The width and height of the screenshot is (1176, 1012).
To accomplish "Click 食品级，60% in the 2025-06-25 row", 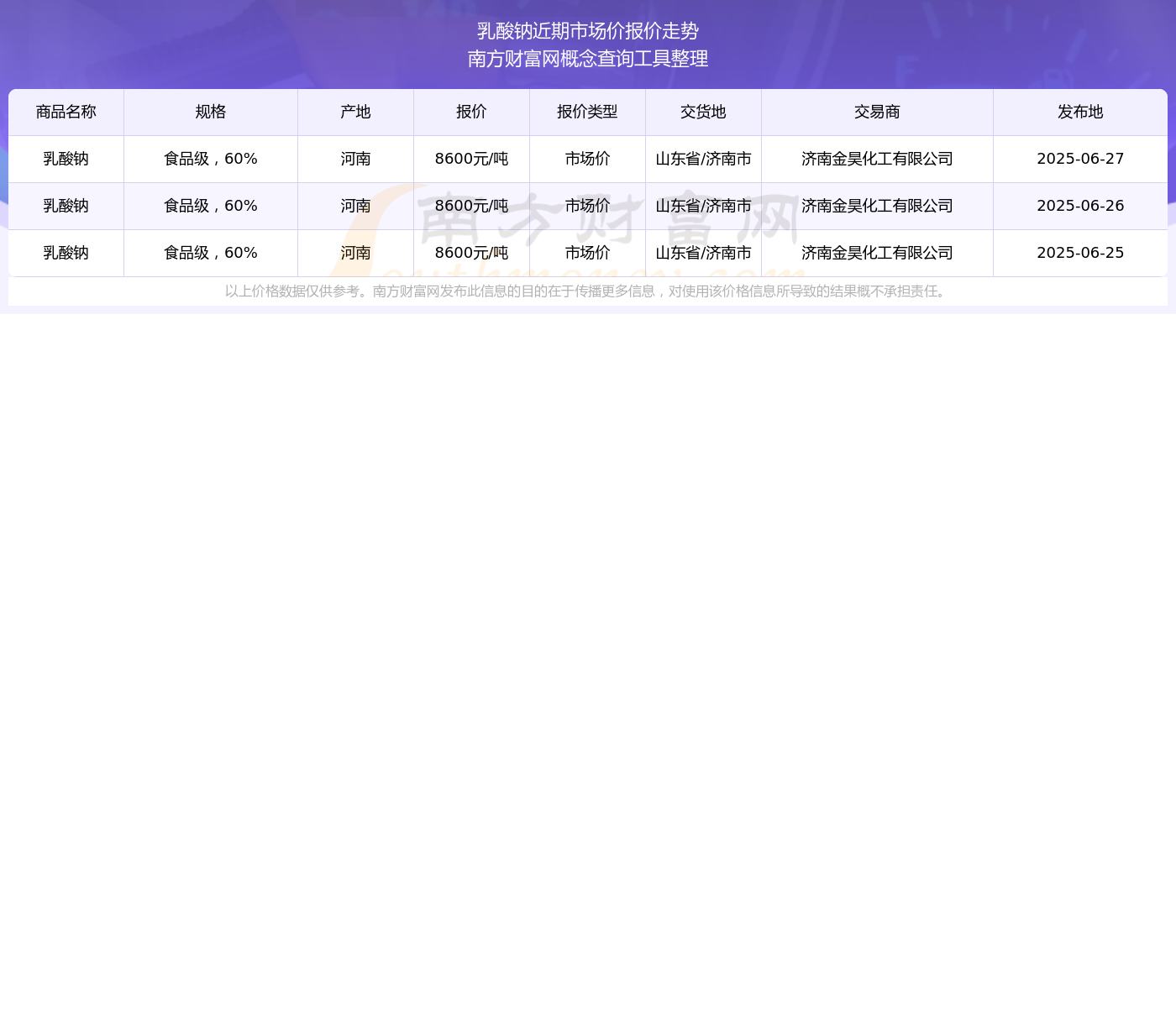I will [211, 253].
